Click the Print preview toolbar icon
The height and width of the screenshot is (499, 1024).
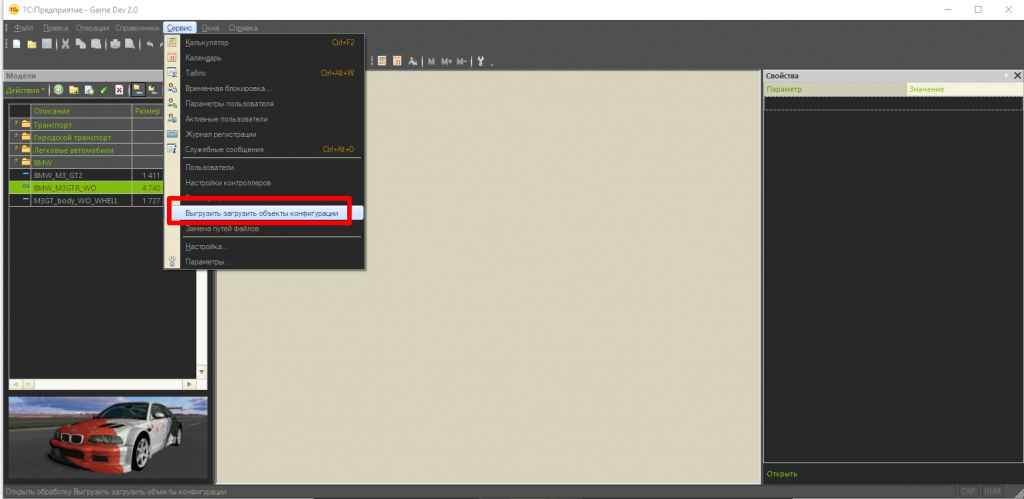coord(130,44)
